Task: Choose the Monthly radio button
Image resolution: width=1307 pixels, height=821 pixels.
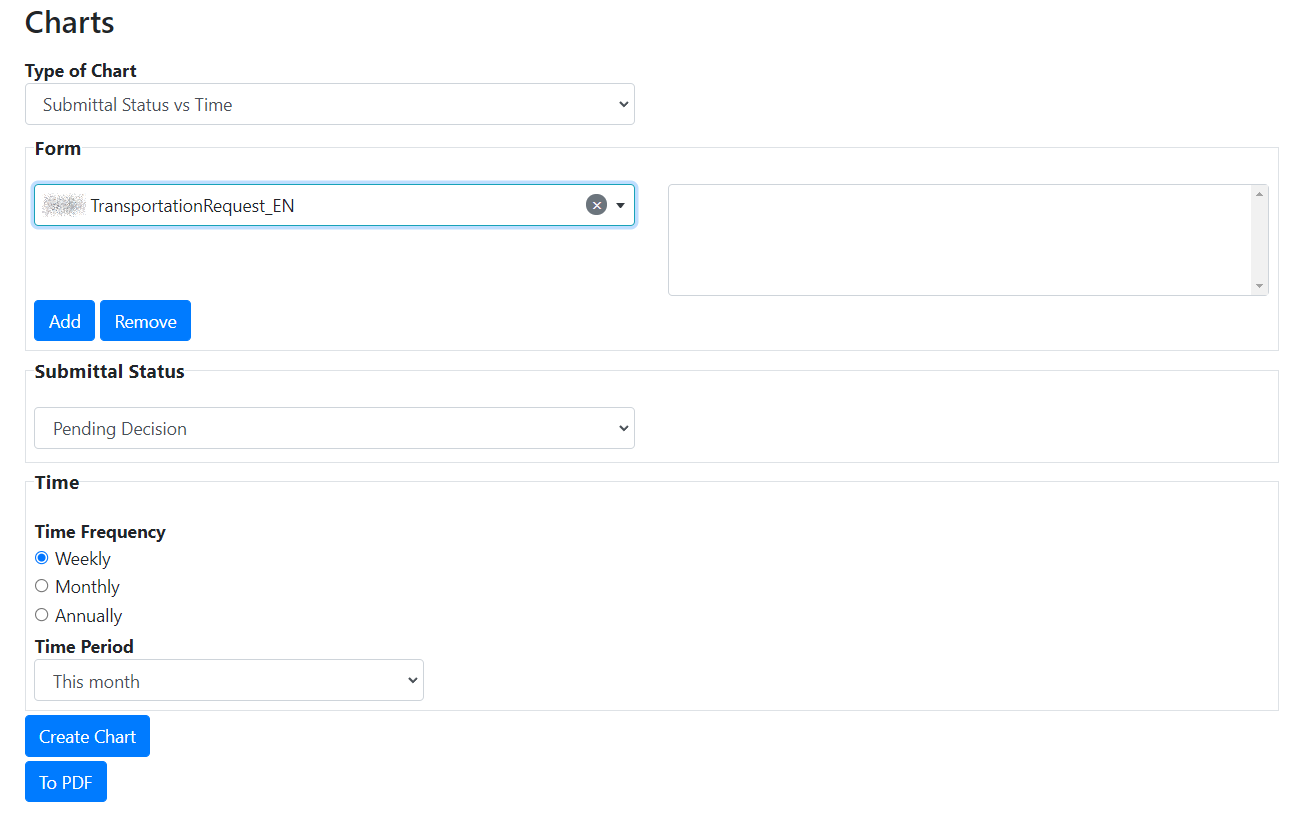Action: (x=42, y=586)
